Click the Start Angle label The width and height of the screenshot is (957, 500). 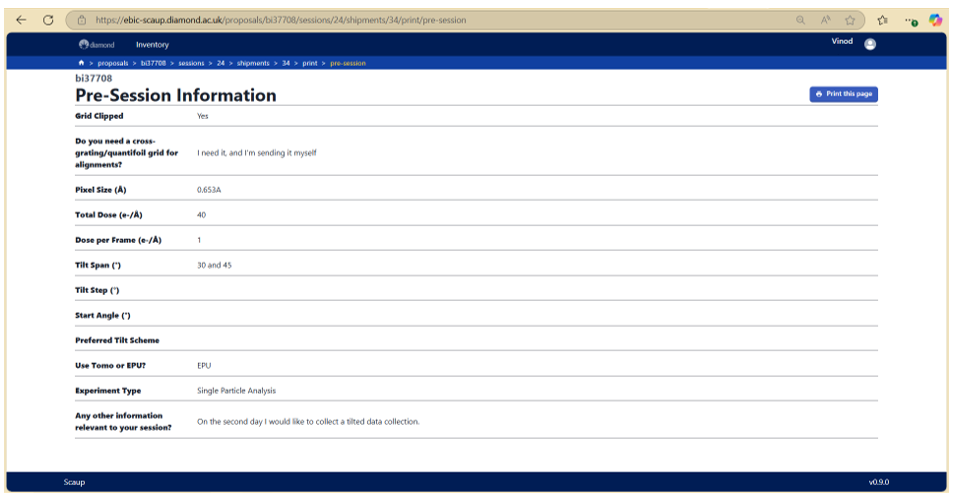[x=103, y=315]
